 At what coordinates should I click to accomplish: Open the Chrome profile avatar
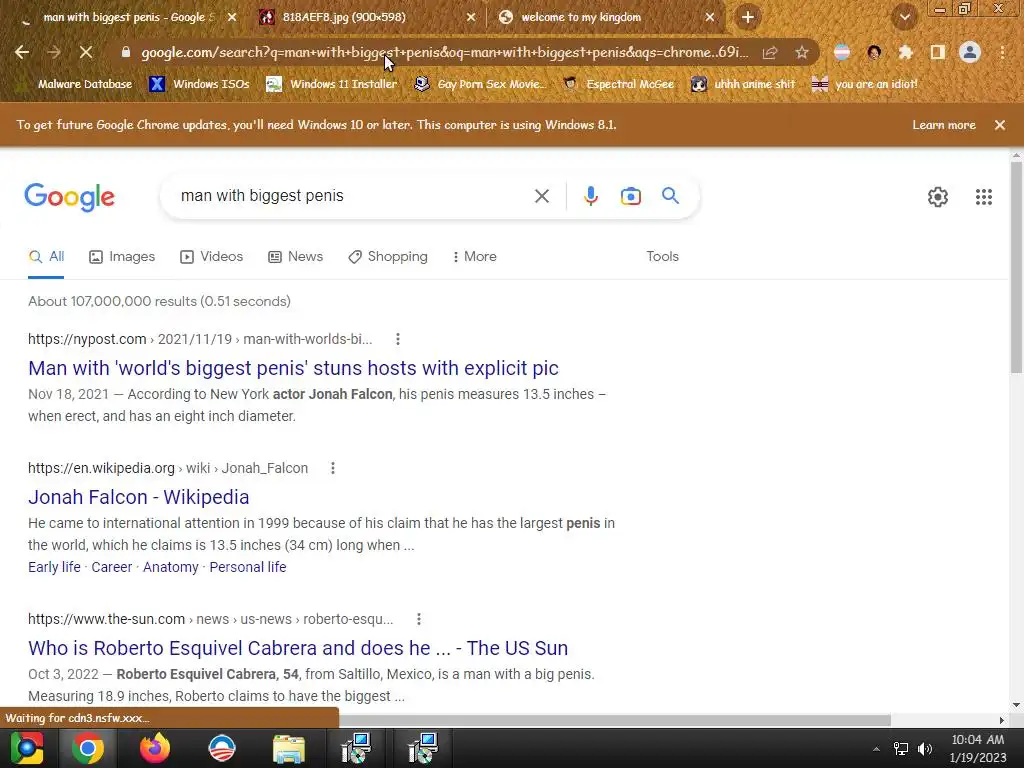point(970,52)
